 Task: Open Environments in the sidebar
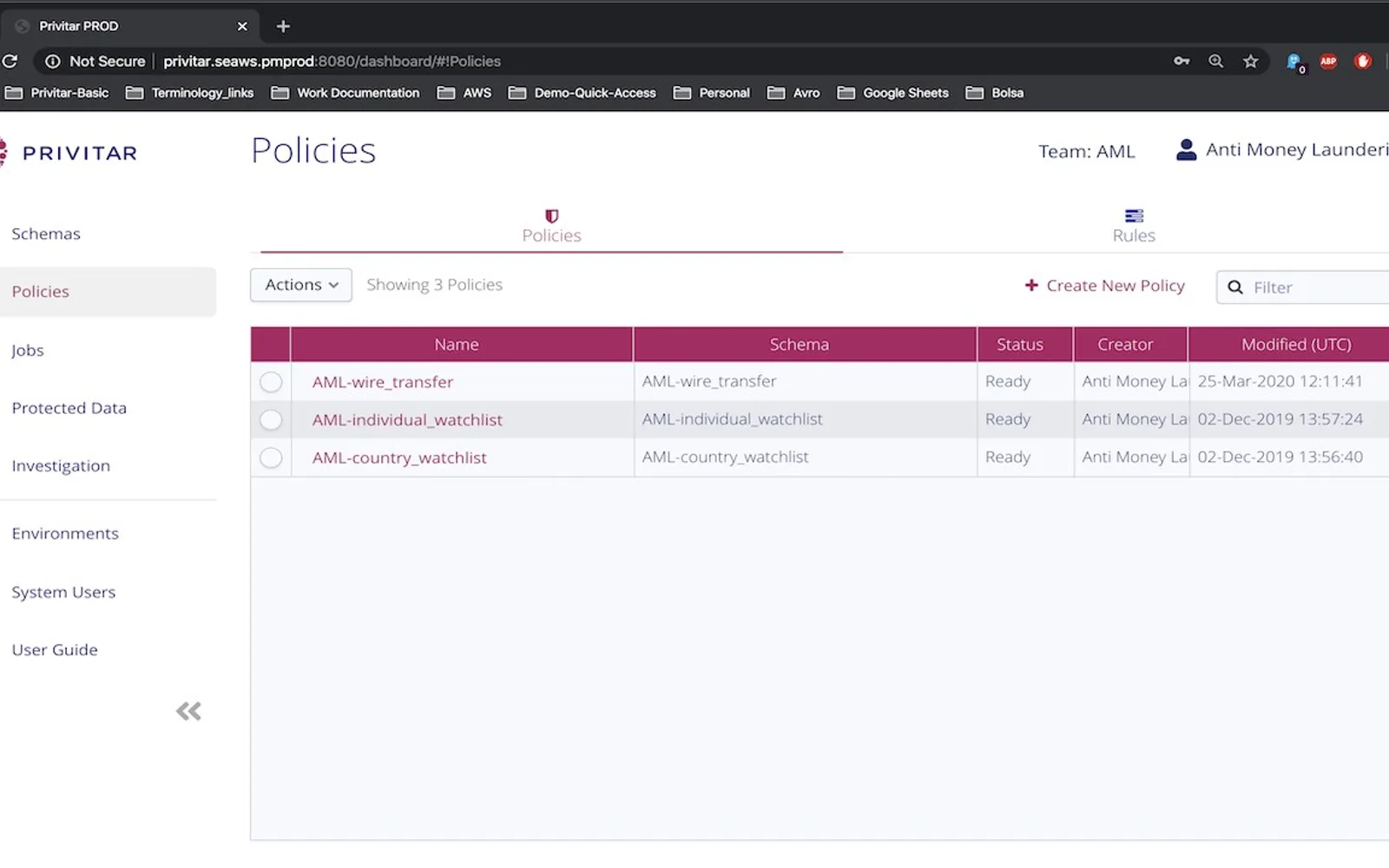coord(65,534)
